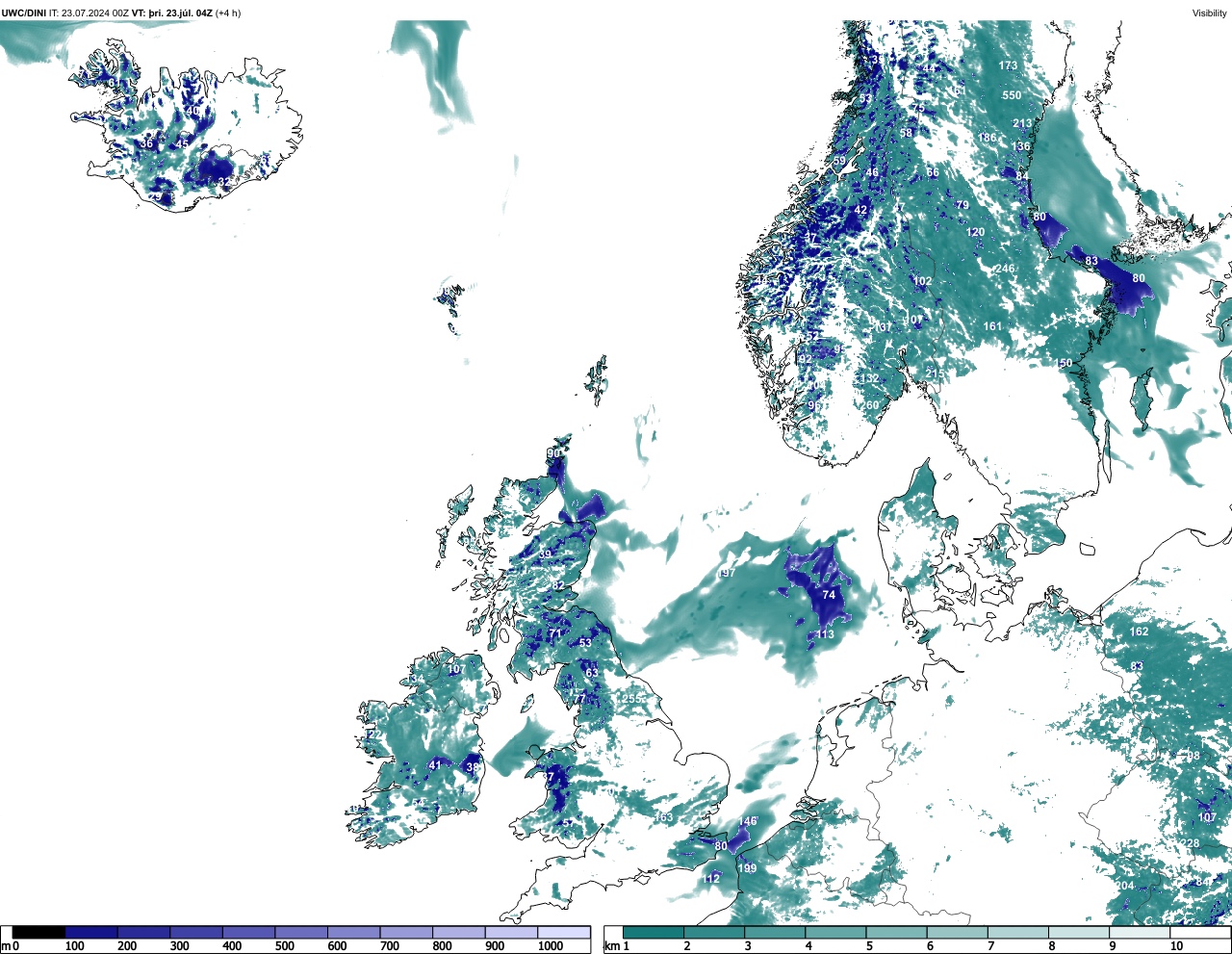The width and height of the screenshot is (1232, 954).
Task: Click the 9–10 km palest legend swatch
Action: click(1141, 932)
